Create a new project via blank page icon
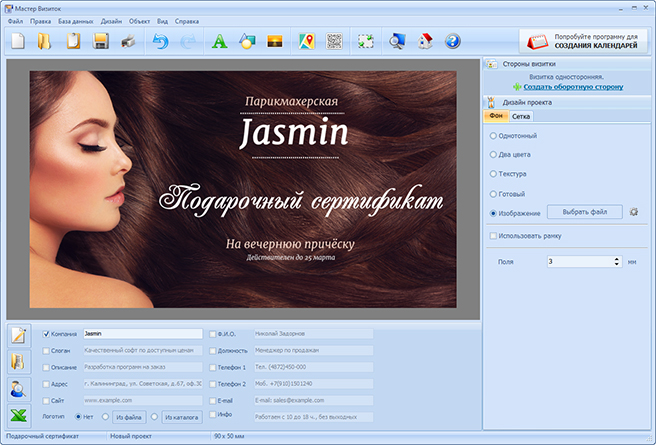Image resolution: width=656 pixels, height=445 pixels. click(18, 41)
